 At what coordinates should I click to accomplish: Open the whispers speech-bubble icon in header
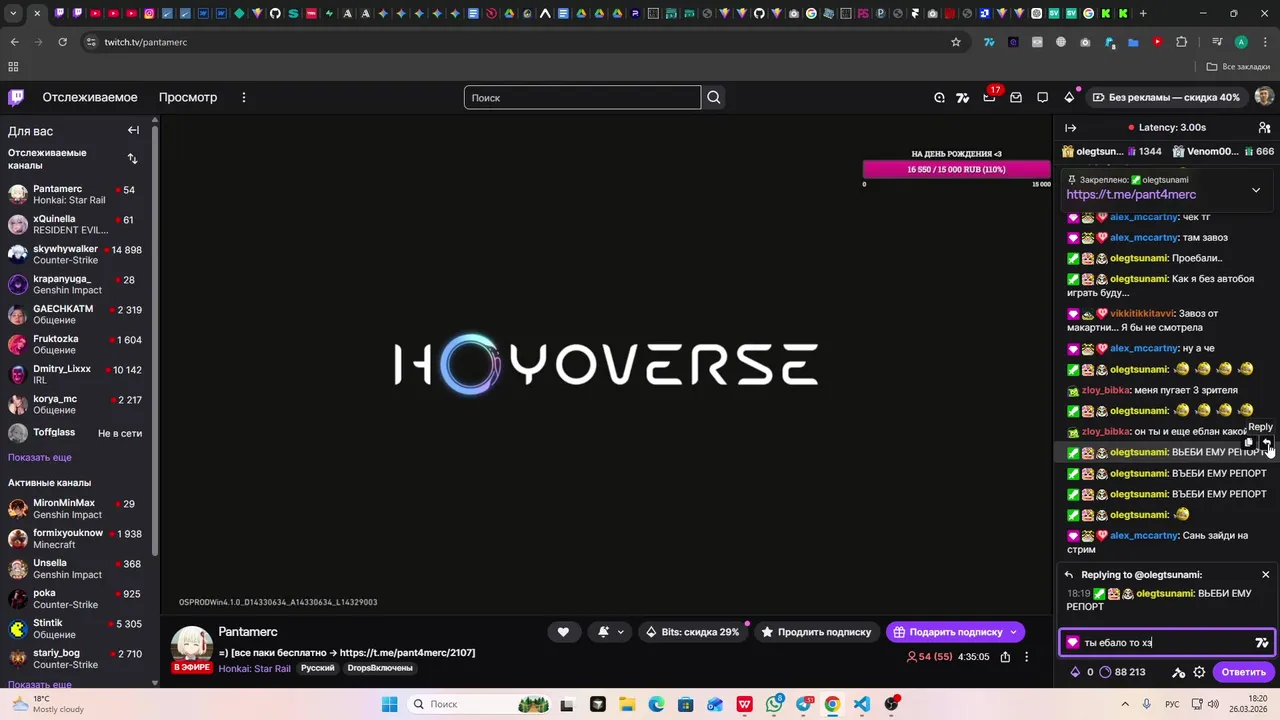coord(1042,97)
